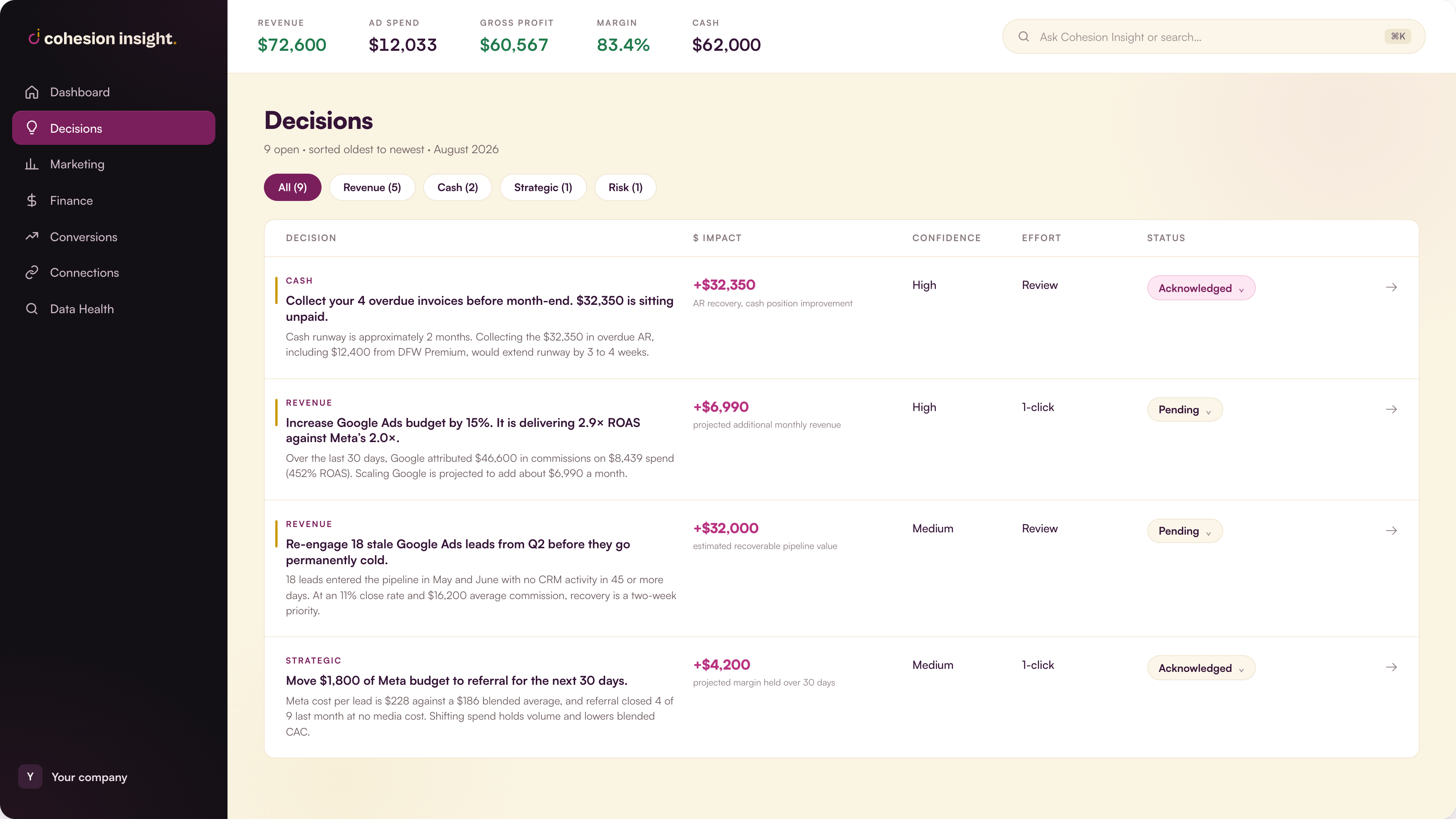Filter by Revenue (5)
The width and height of the screenshot is (1456, 819).
point(372,187)
